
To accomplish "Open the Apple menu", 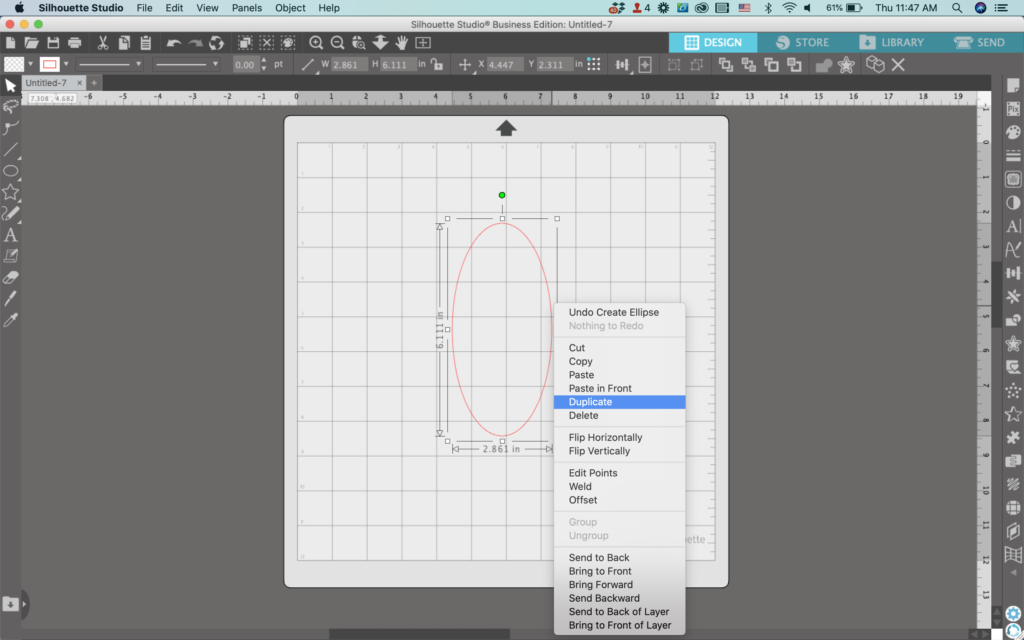I will tap(19, 8).
